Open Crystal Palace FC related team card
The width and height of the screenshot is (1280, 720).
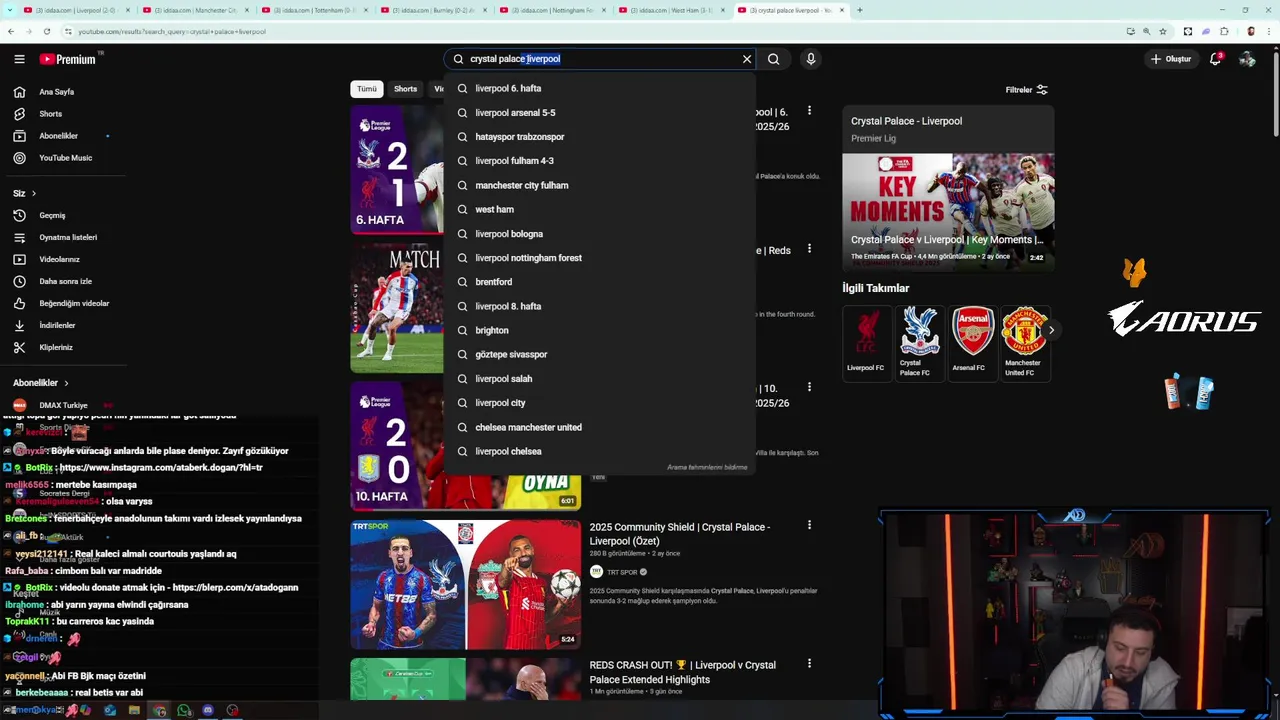pyautogui.click(x=919, y=343)
